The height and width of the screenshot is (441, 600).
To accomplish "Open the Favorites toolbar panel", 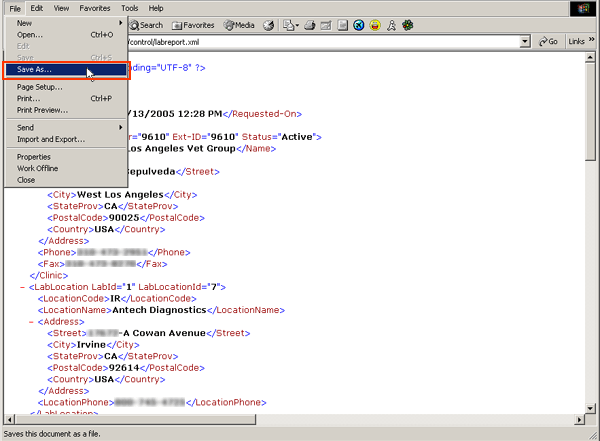I will (x=193, y=26).
